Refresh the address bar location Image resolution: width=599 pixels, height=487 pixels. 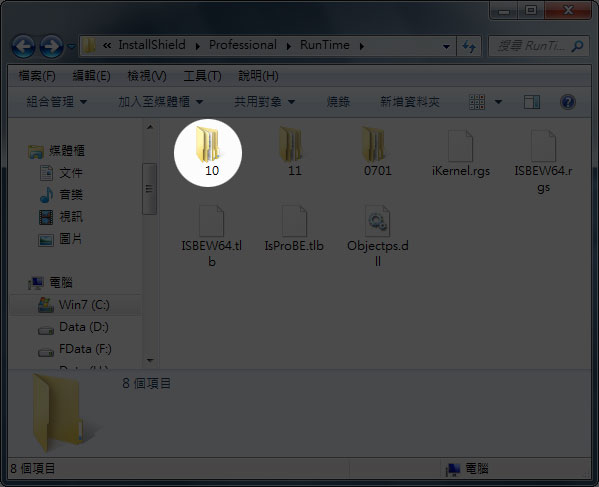coord(469,47)
